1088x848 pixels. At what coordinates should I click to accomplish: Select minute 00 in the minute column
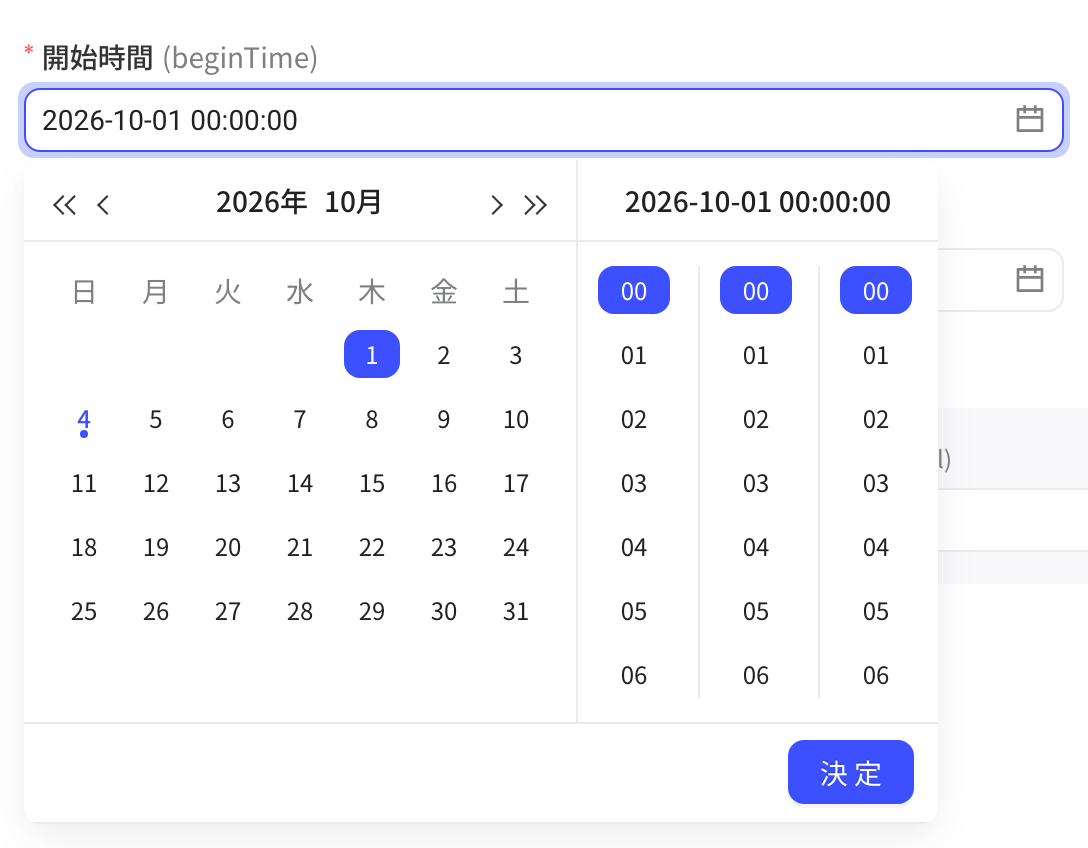pos(756,290)
